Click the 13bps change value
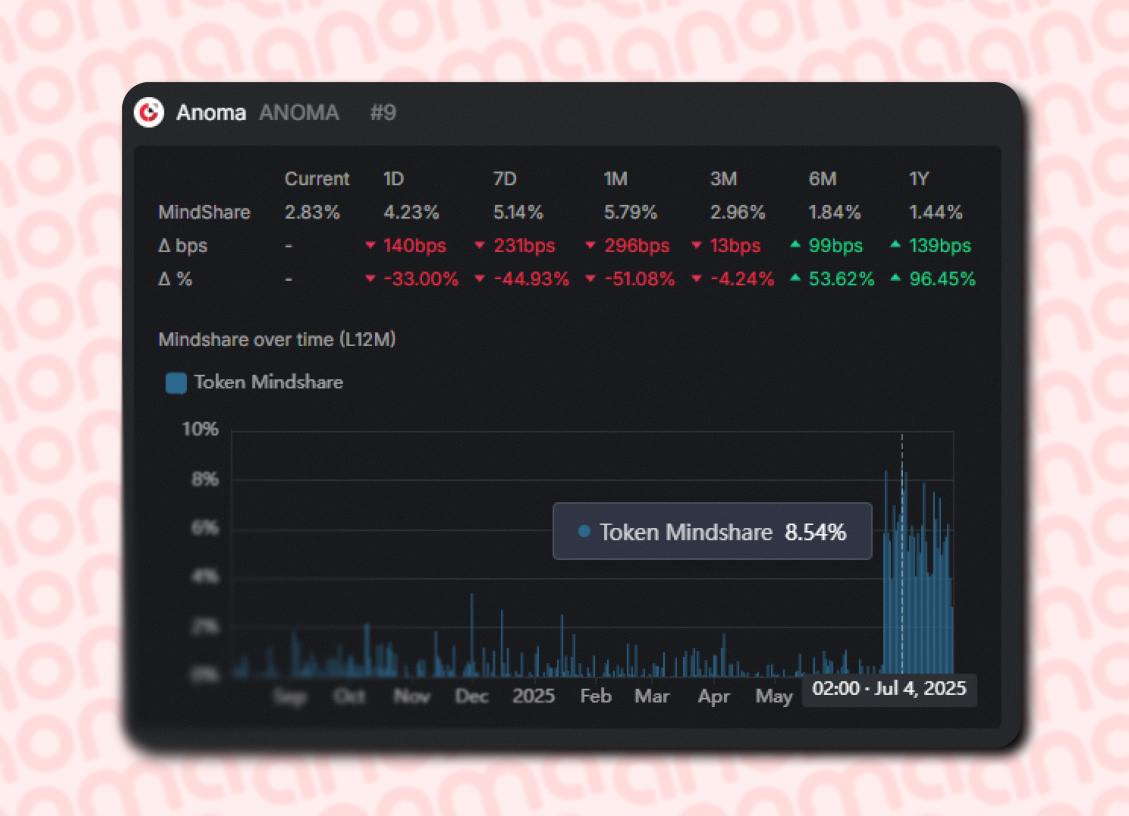1129x816 pixels. [735, 246]
